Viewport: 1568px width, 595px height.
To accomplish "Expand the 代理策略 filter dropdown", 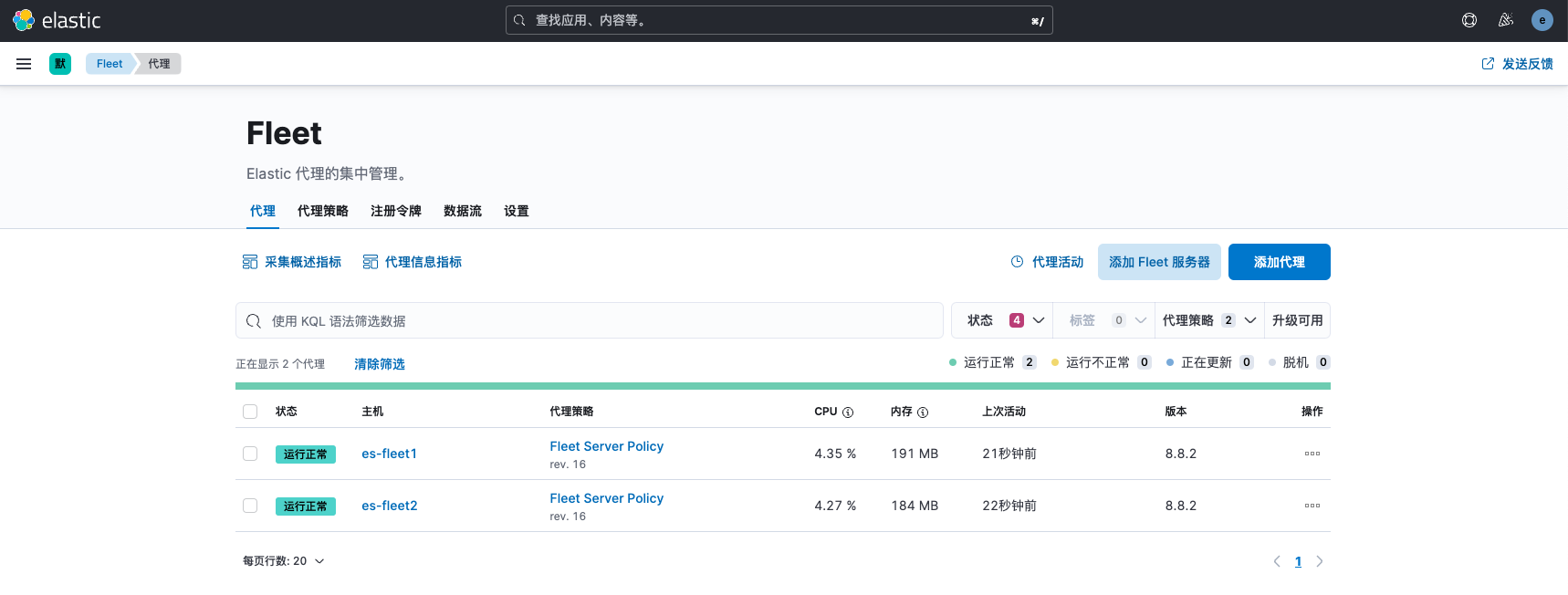I will coord(1209,320).
